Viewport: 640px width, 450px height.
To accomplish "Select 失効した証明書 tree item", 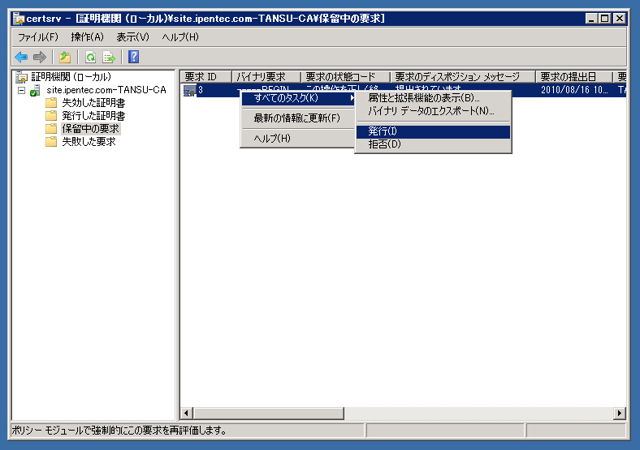I will point(93,103).
